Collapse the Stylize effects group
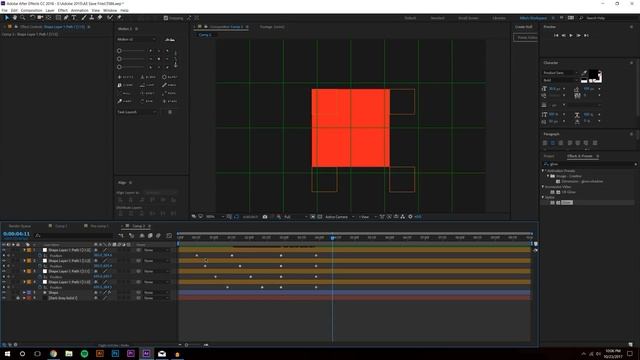640x360 pixels. (x=543, y=197)
